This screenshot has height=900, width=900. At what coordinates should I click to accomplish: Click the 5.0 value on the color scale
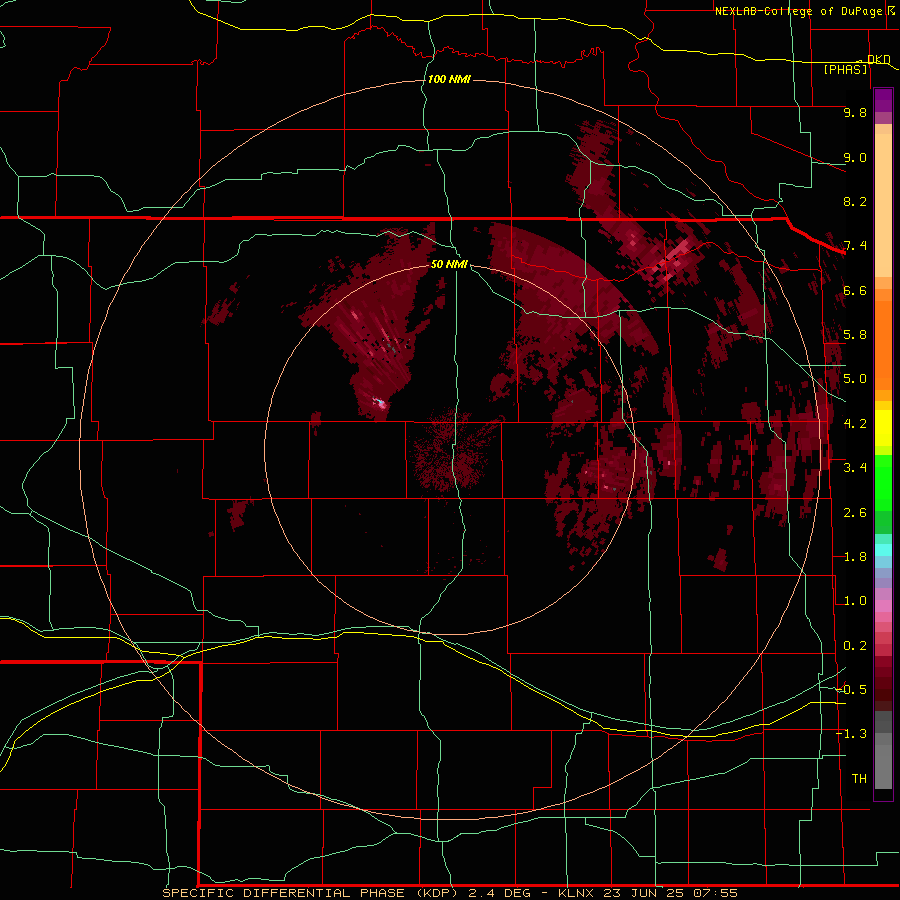click(855, 379)
